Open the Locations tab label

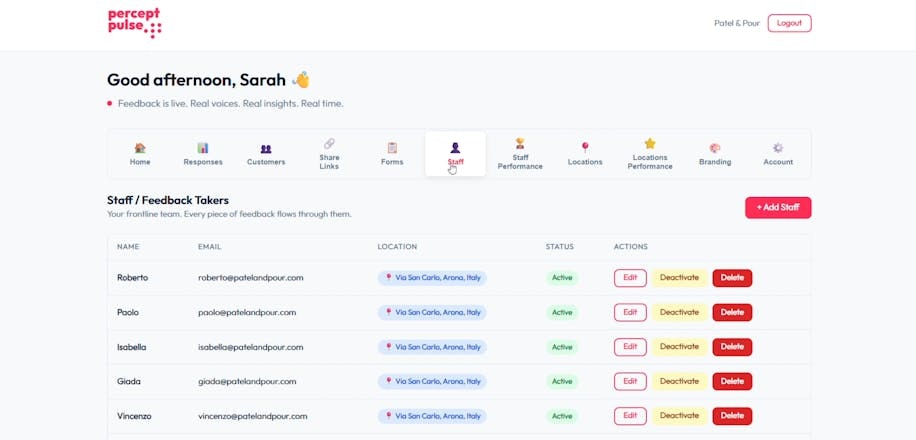(x=585, y=162)
